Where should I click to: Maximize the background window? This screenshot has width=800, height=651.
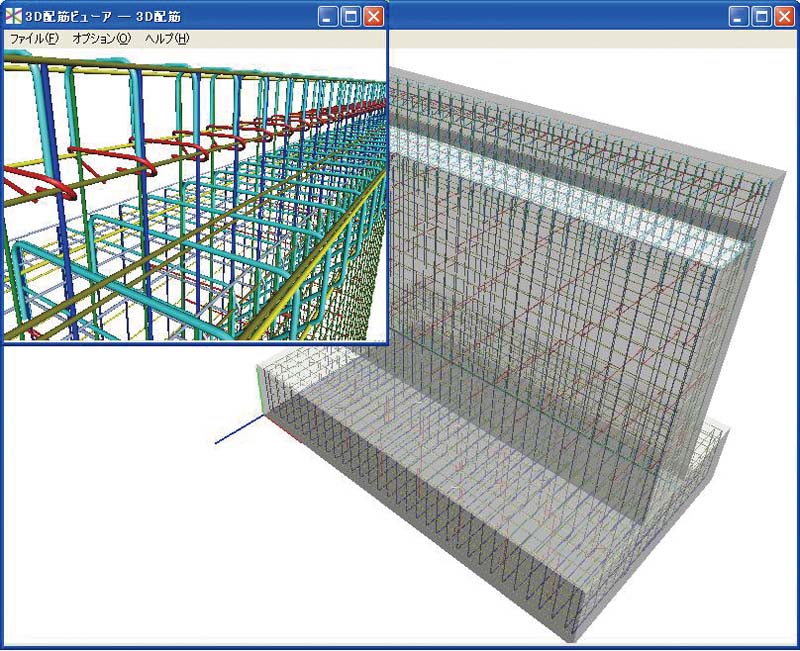point(761,16)
